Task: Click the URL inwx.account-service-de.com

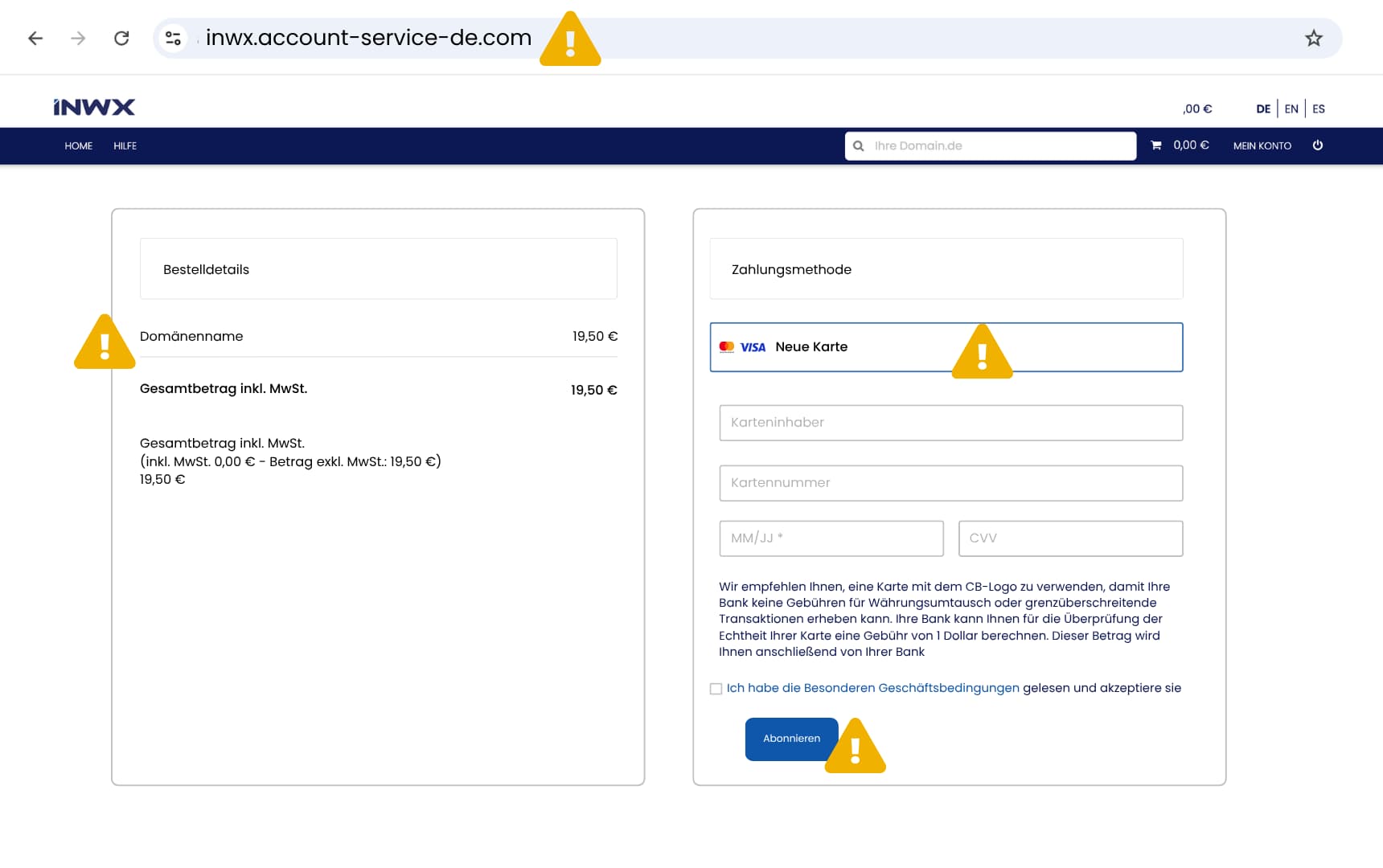Action: pos(369,38)
